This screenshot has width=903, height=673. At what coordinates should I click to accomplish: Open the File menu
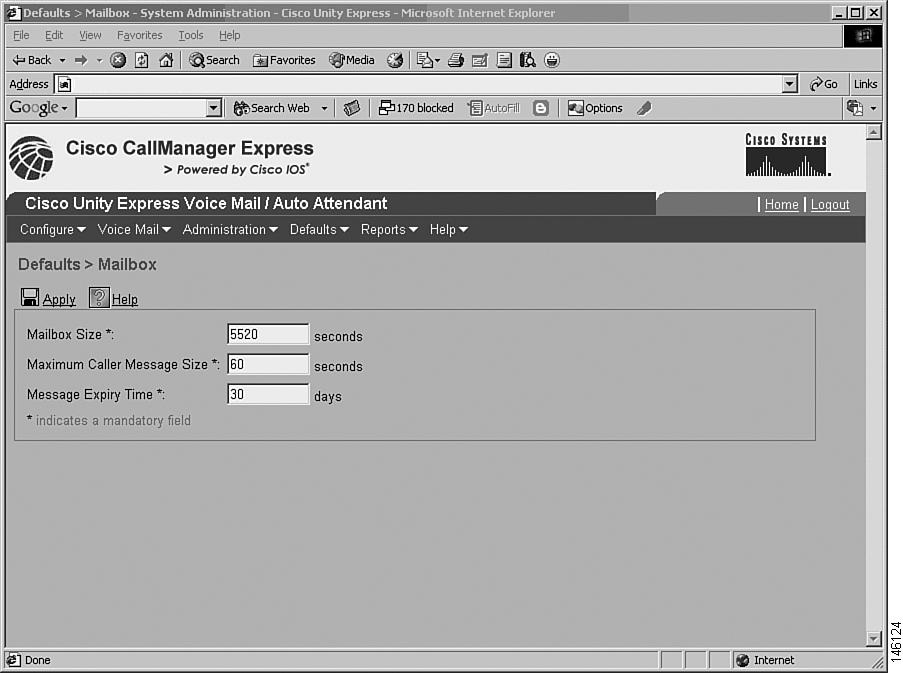click(21, 36)
